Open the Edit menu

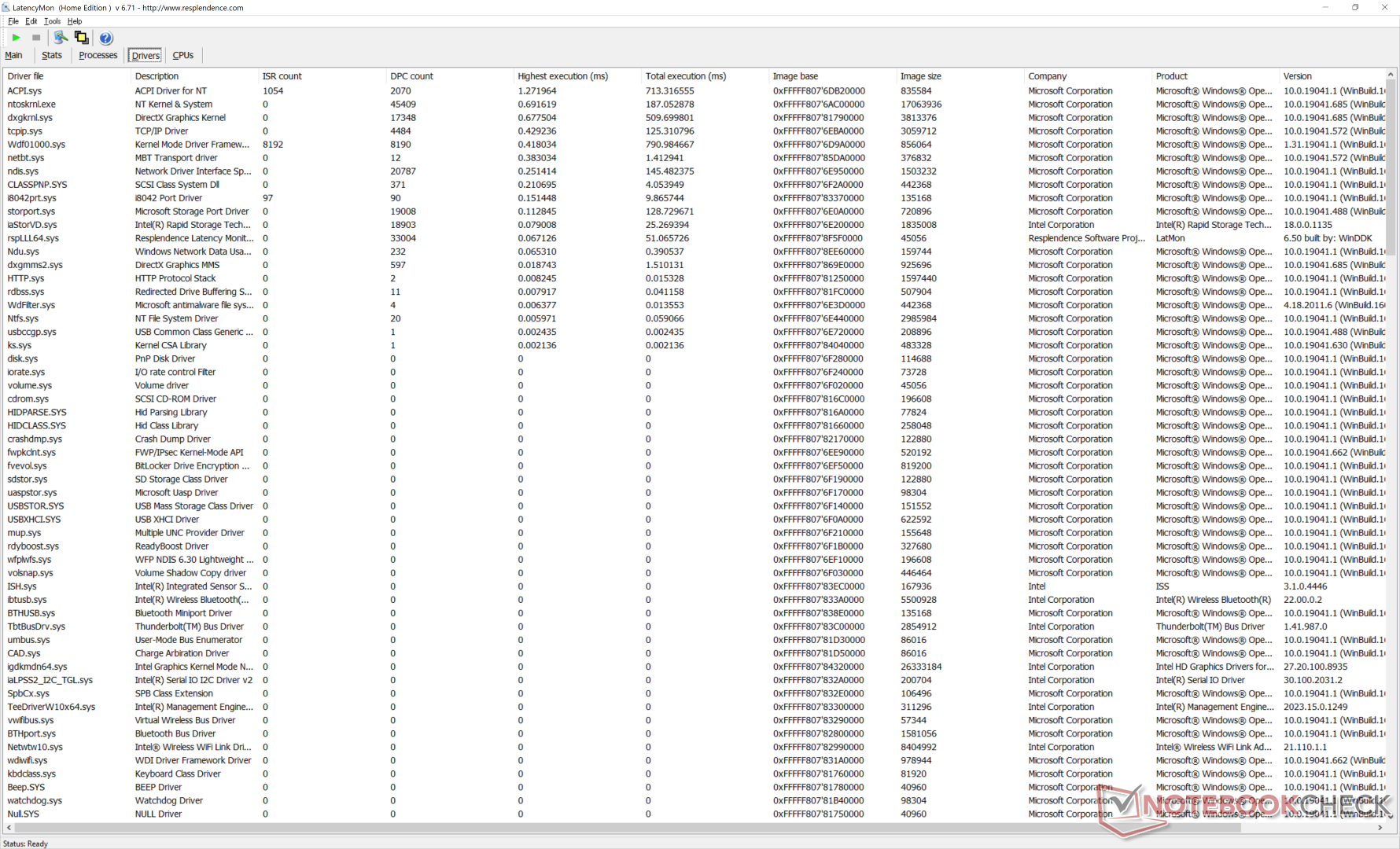point(31,21)
